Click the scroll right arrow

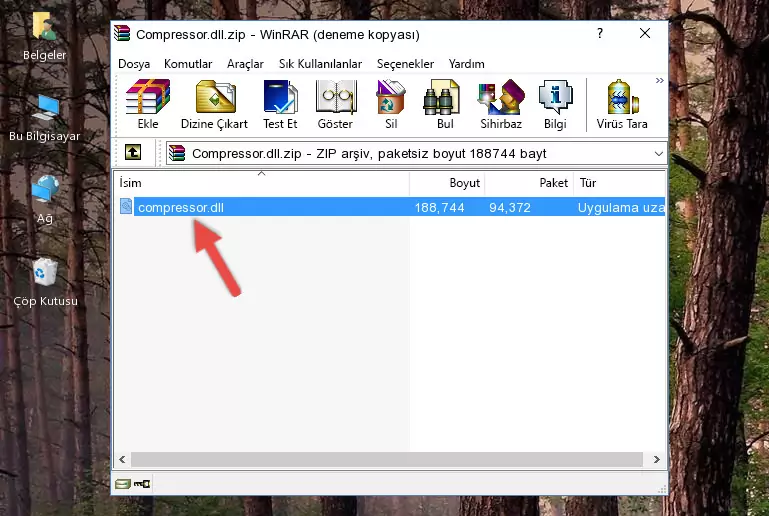[x=656, y=460]
